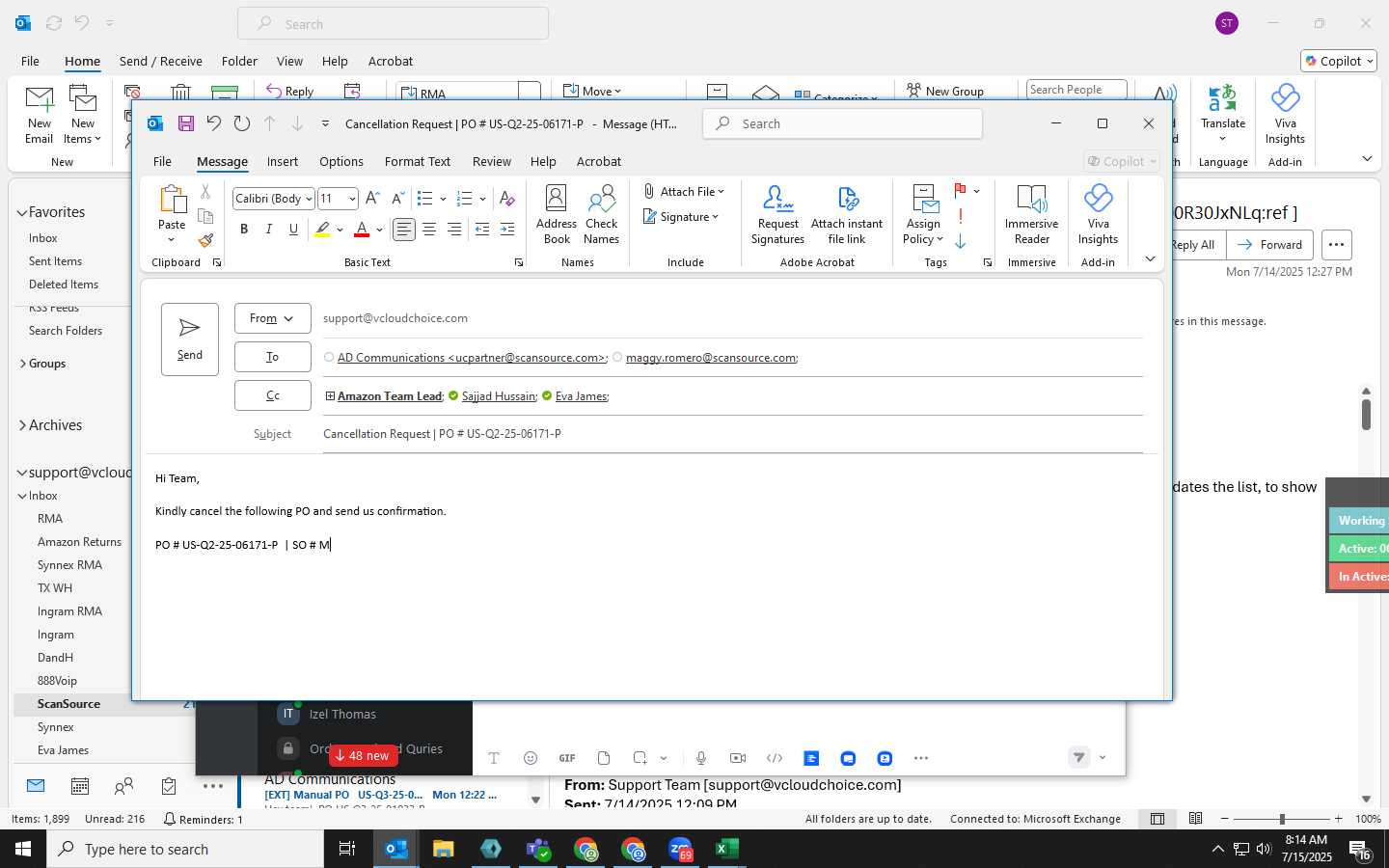Viewport: 1389px width, 868px height.
Task: Align text left
Action: [x=404, y=229]
